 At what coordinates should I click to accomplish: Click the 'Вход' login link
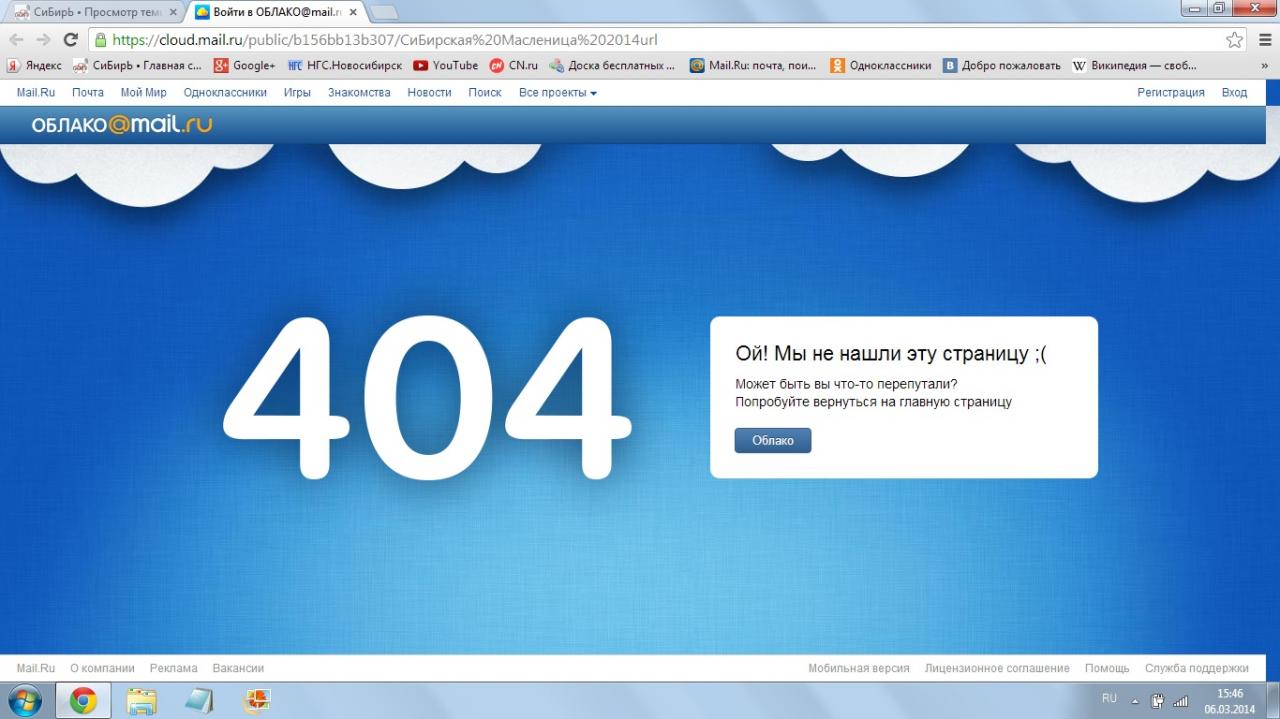[x=1234, y=93]
